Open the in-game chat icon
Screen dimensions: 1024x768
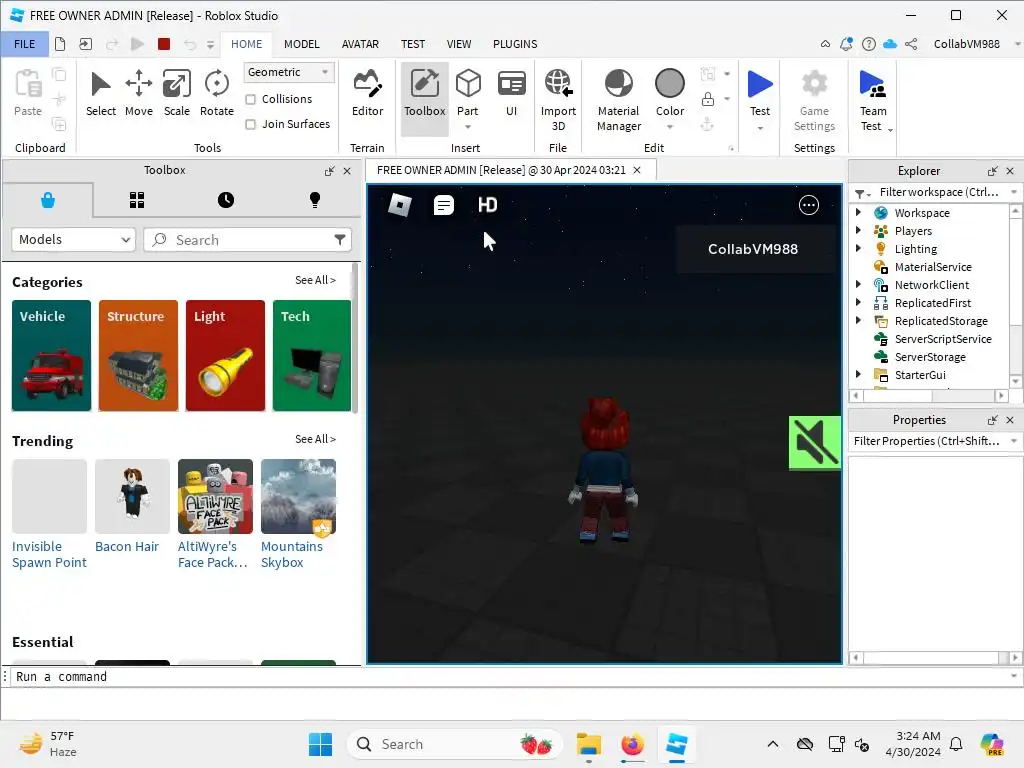pos(443,205)
